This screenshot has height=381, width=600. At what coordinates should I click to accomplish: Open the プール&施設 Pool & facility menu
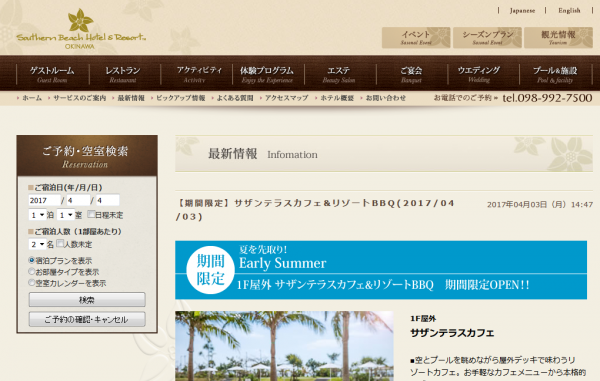click(x=555, y=74)
